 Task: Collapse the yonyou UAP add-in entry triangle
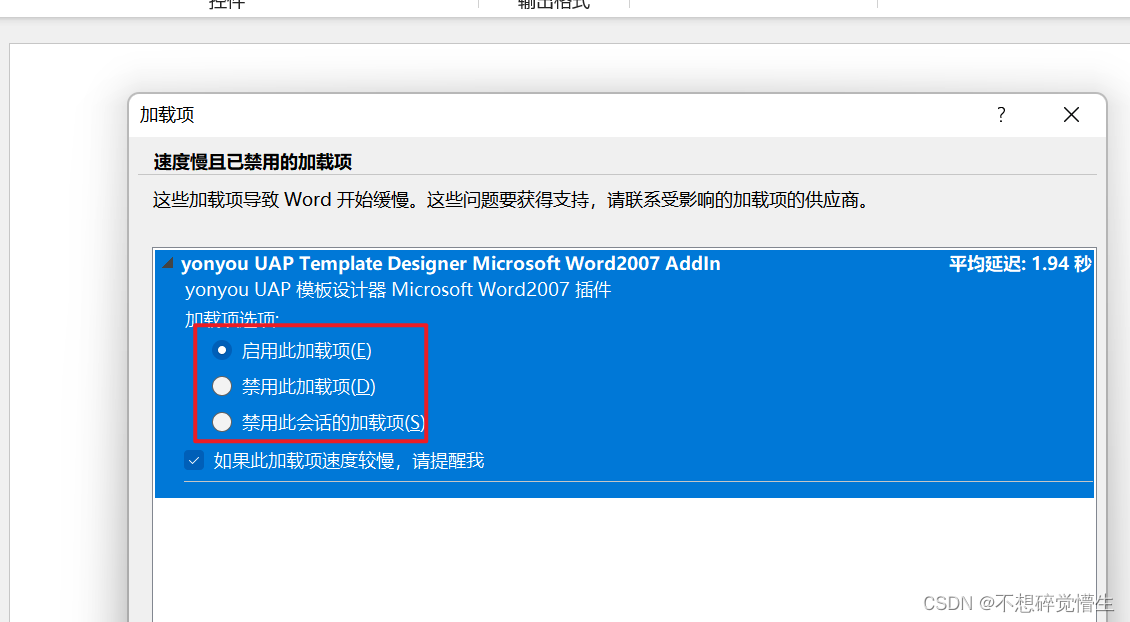tap(168, 263)
